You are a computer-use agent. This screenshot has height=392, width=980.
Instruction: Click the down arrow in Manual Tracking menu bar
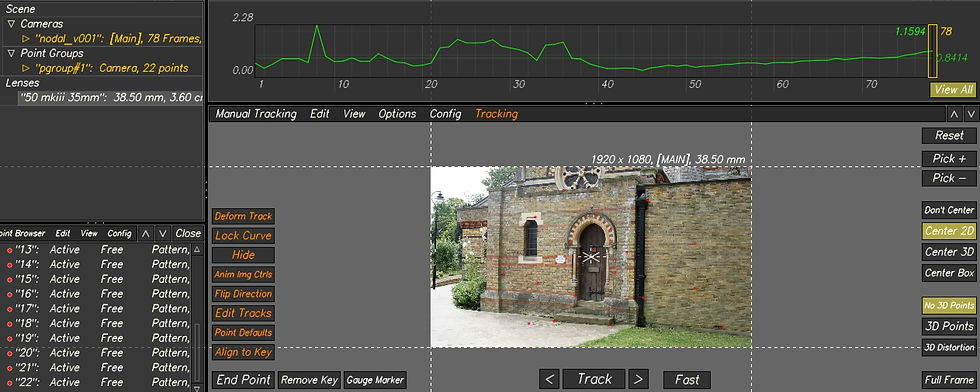coord(971,114)
